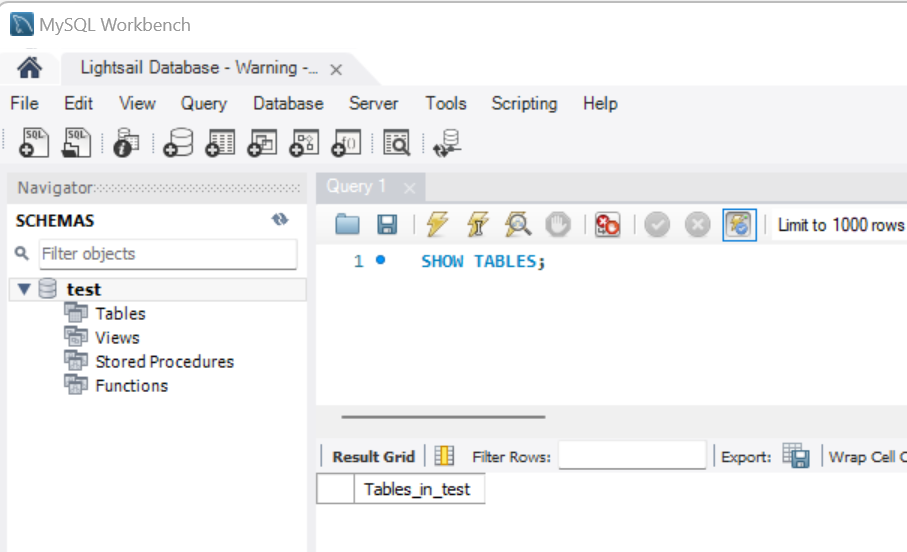This screenshot has width=907, height=552.
Task: Rollback the current transaction
Action: (x=698, y=225)
